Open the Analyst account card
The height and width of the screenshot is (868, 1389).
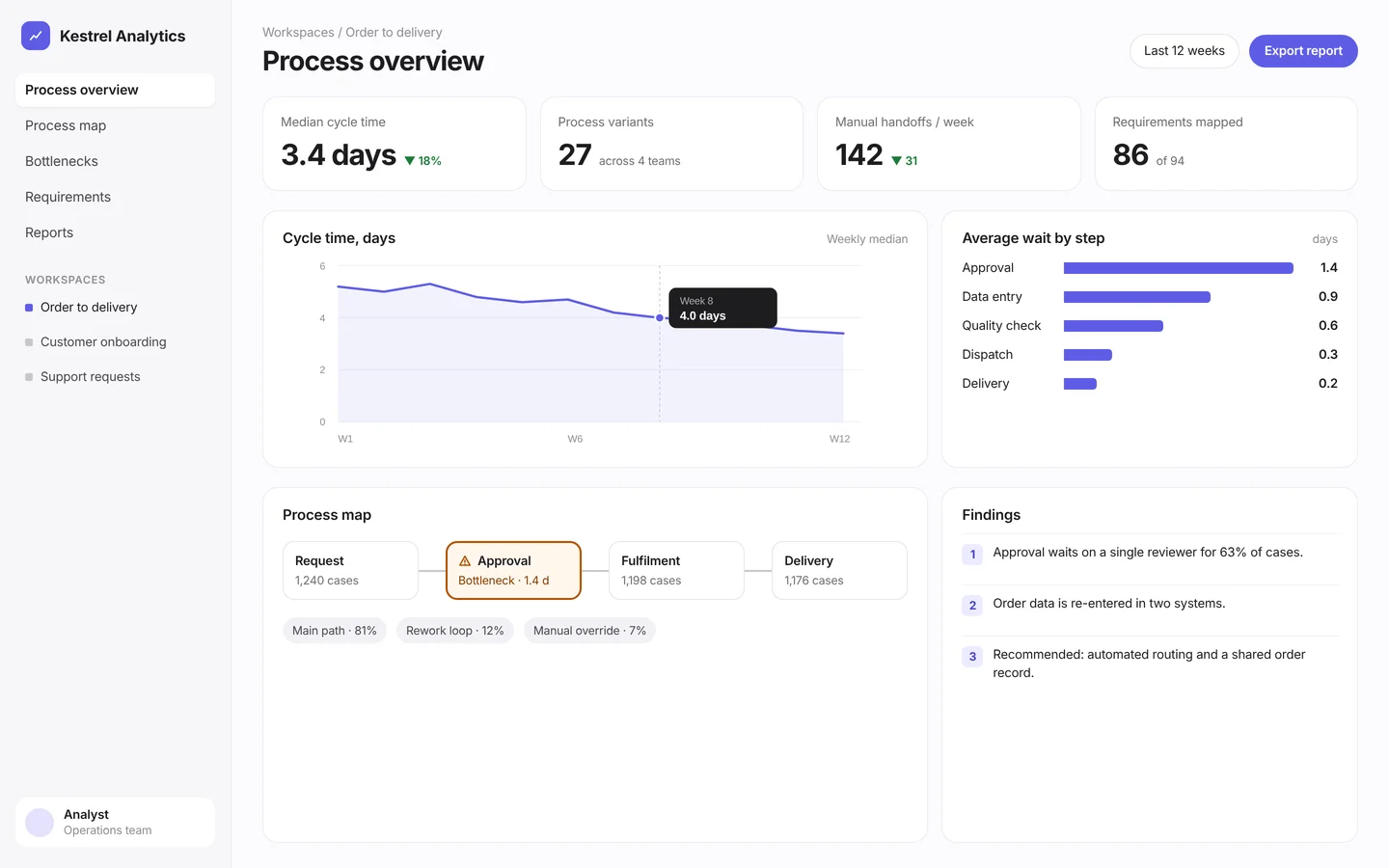(115, 823)
